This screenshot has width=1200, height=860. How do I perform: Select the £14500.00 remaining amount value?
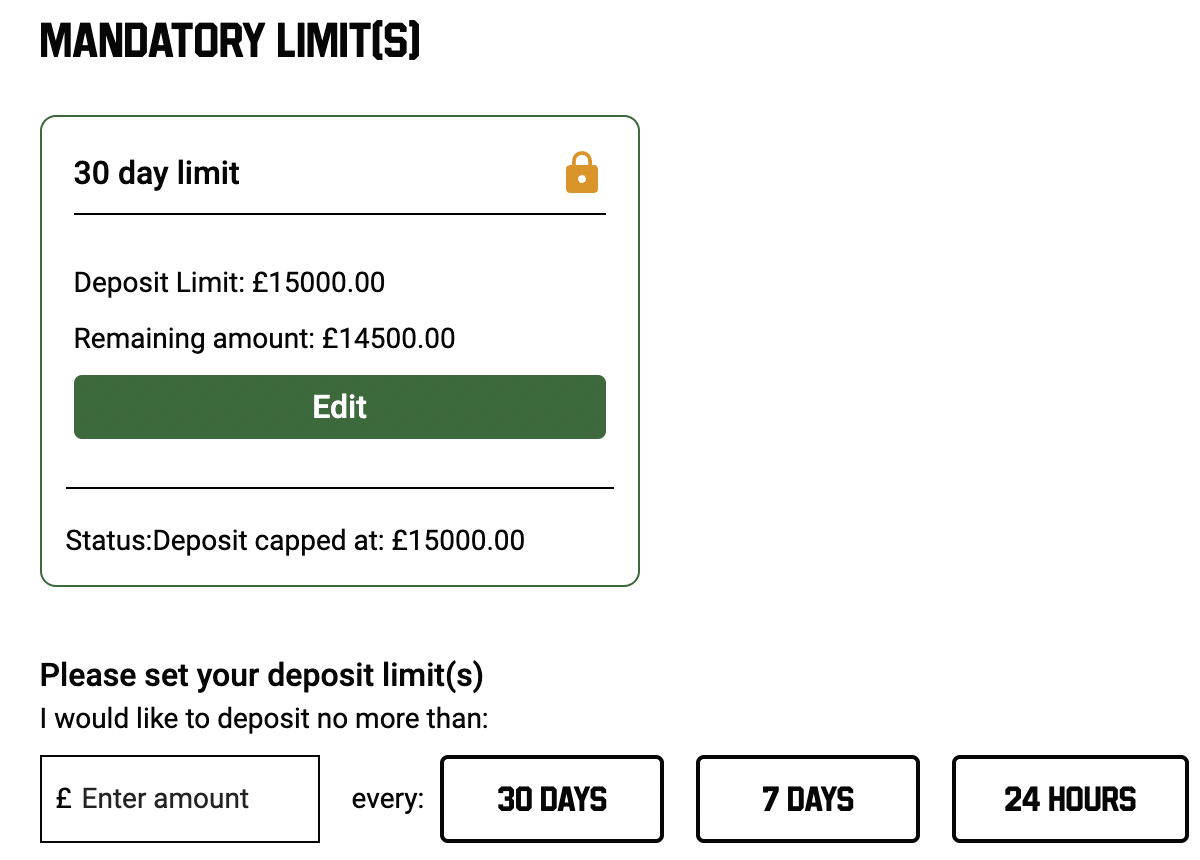(x=389, y=338)
